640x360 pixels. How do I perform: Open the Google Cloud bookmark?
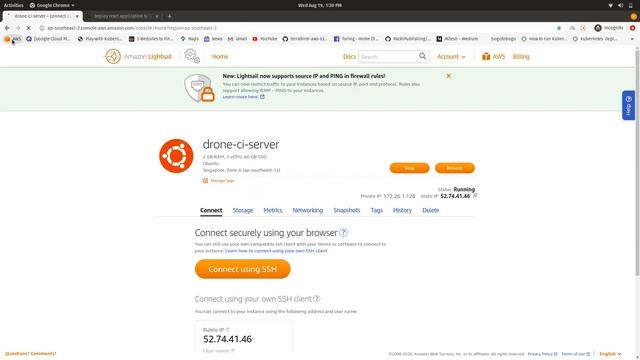pos(48,39)
